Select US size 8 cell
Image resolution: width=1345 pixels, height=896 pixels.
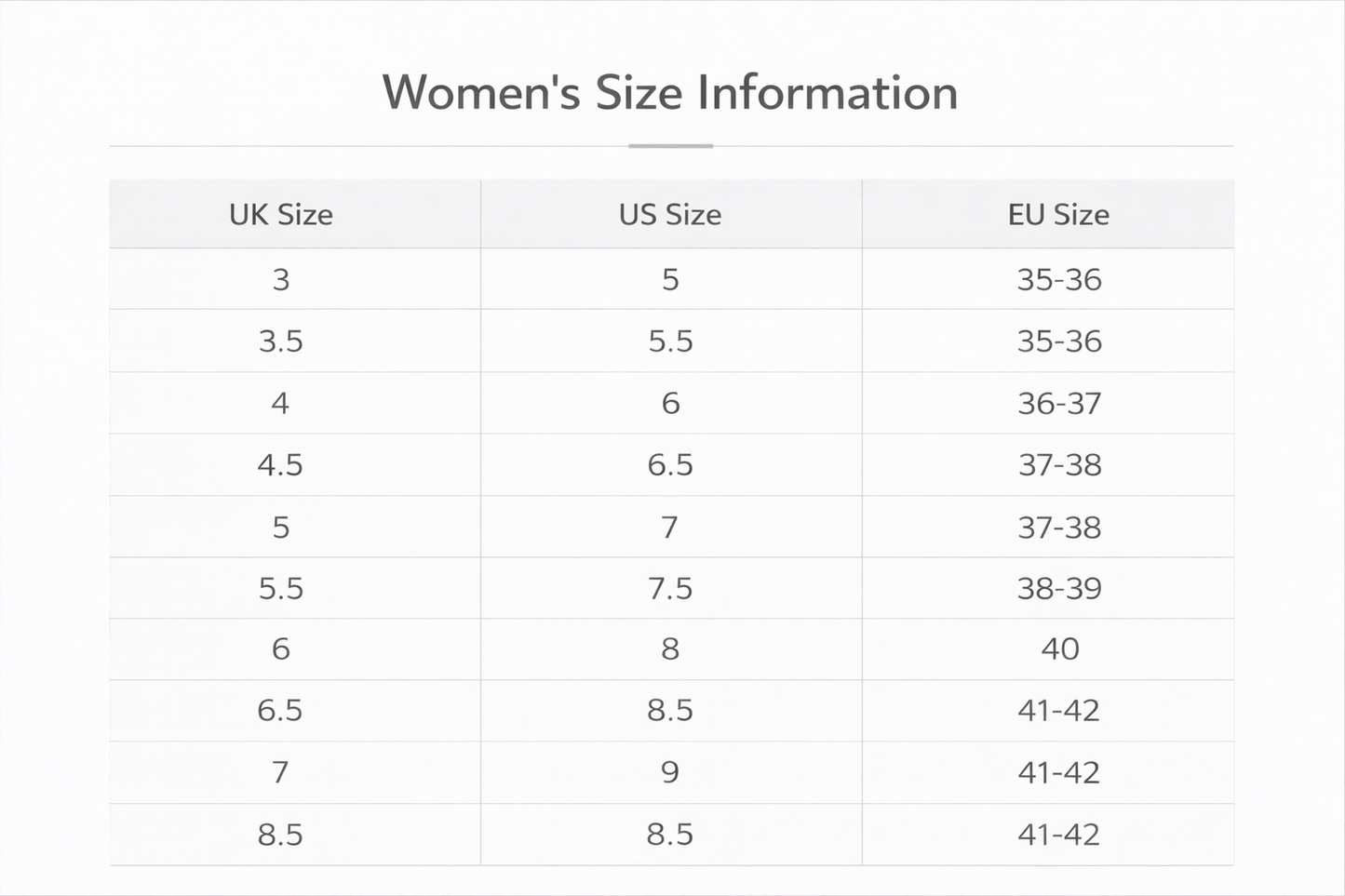click(x=670, y=649)
